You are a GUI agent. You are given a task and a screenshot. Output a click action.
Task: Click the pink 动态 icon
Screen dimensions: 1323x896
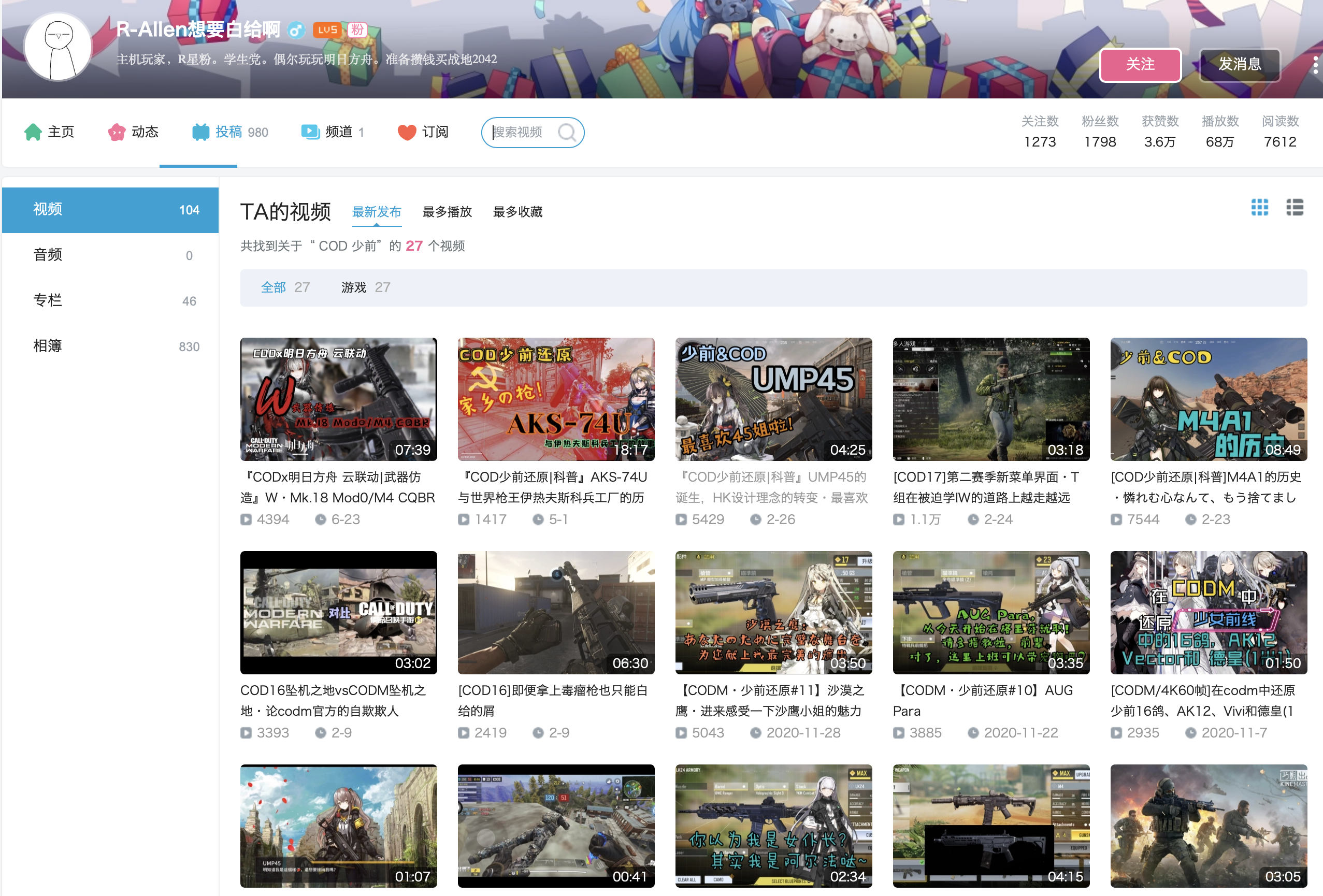tap(117, 132)
